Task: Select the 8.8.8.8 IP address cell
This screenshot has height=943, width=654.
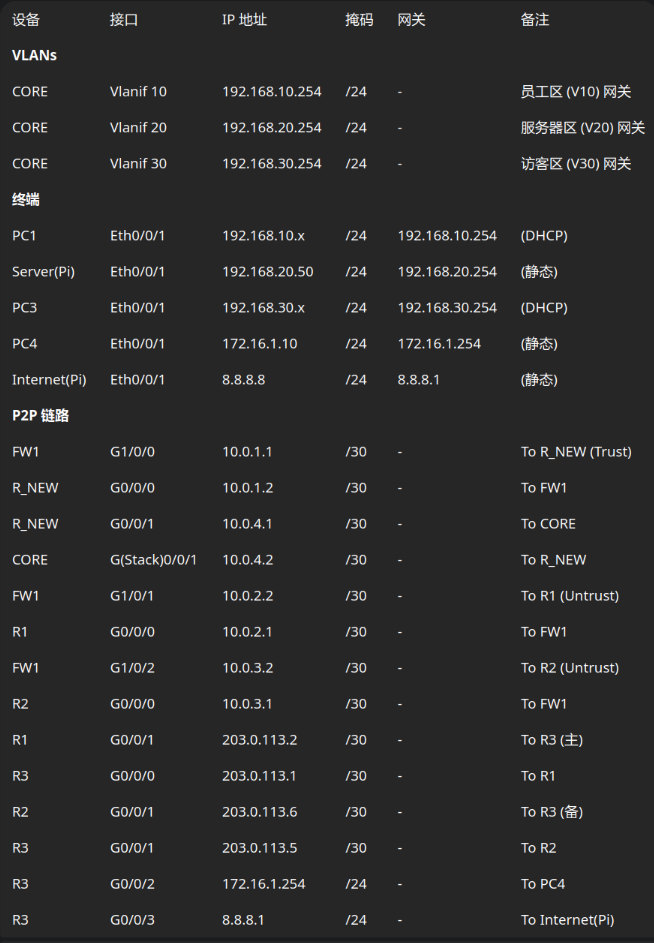Action: click(x=243, y=380)
